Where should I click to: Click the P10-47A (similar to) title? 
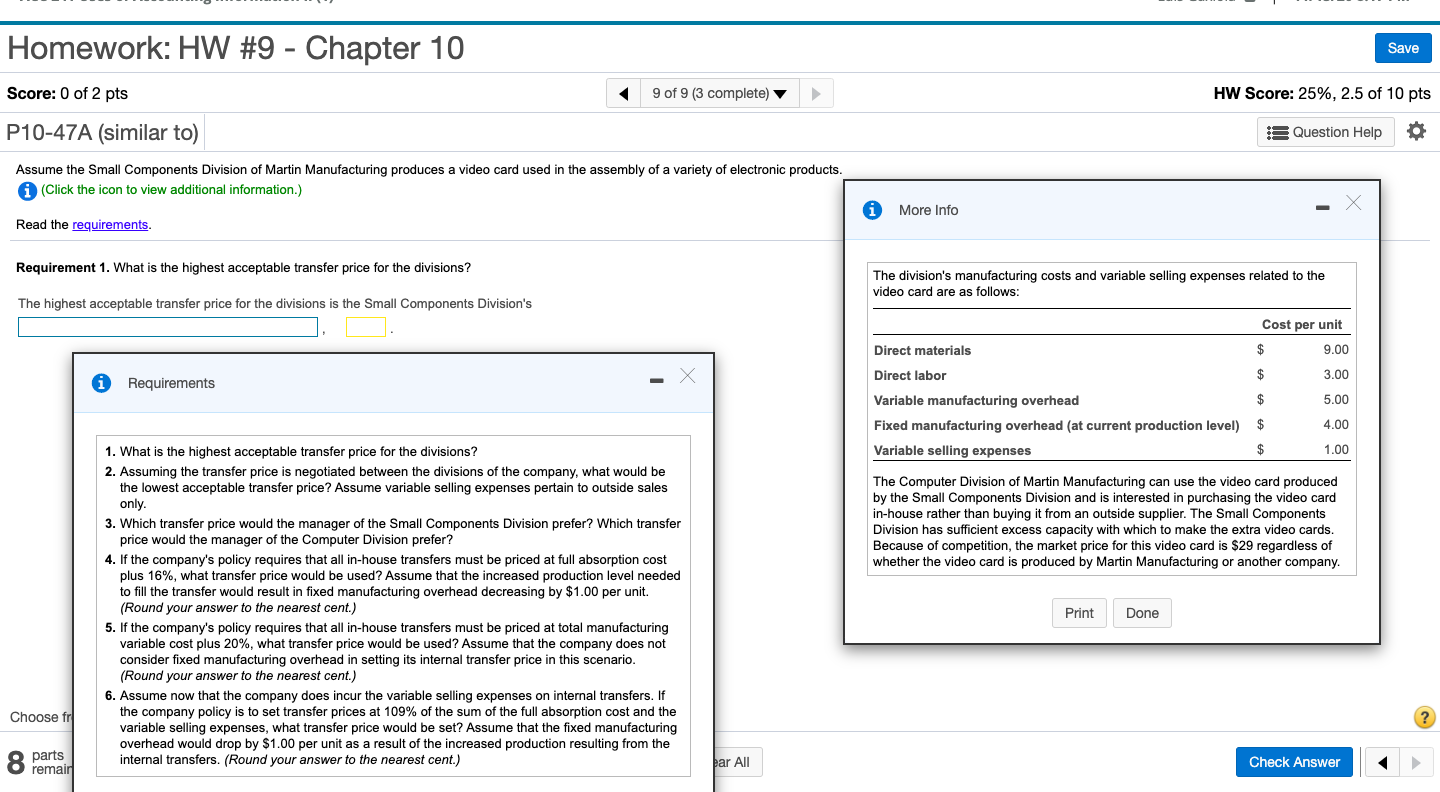103,132
